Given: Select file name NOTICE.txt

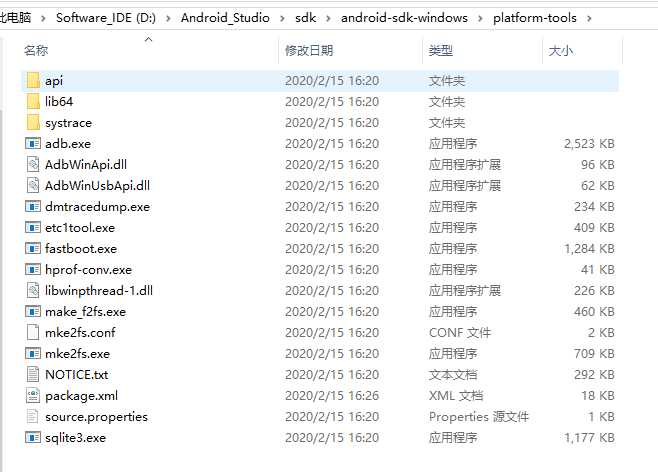Looking at the screenshot, I should pyautogui.click(x=77, y=374).
